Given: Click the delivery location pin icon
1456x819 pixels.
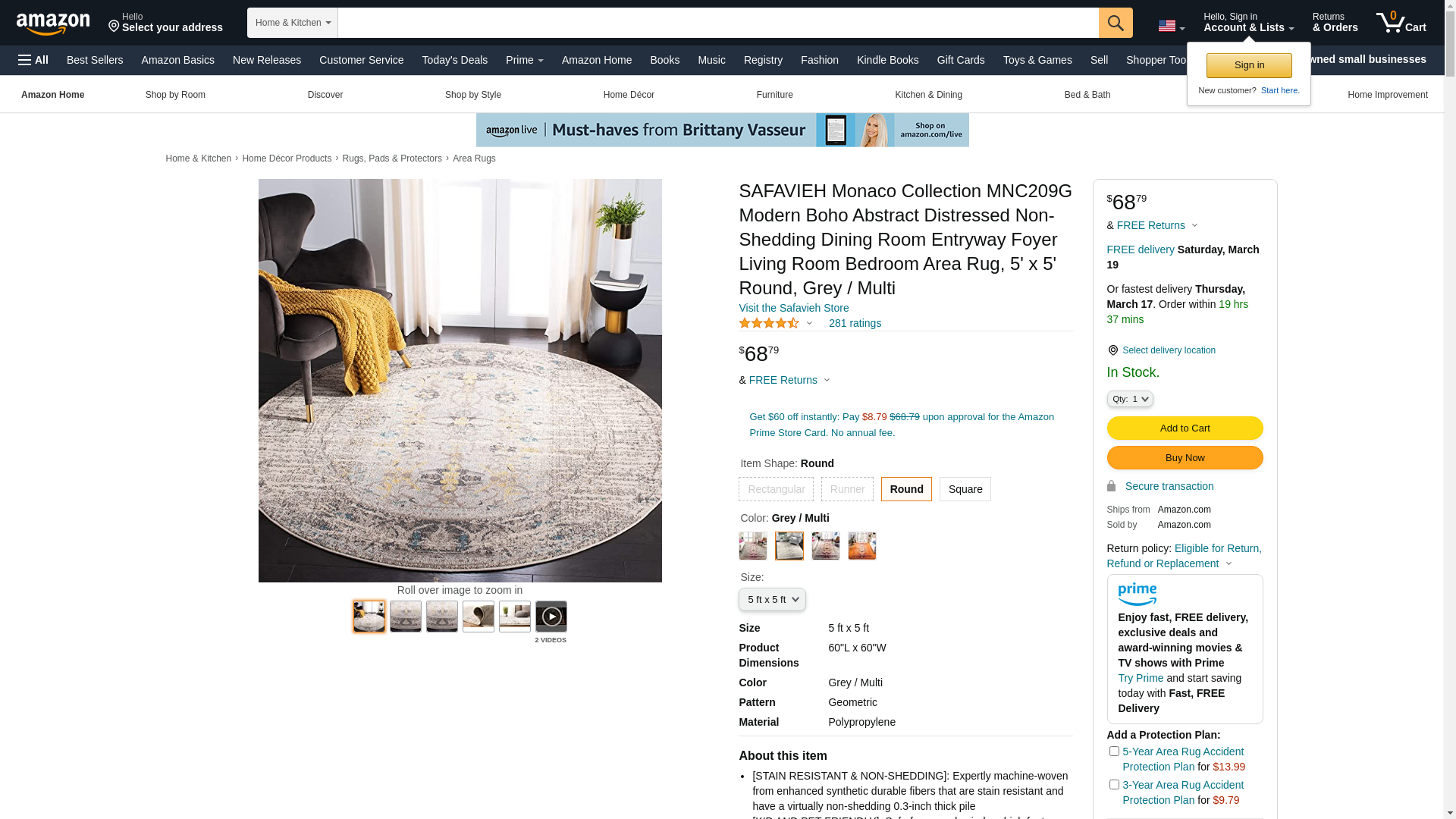Looking at the screenshot, I should (x=1112, y=350).
